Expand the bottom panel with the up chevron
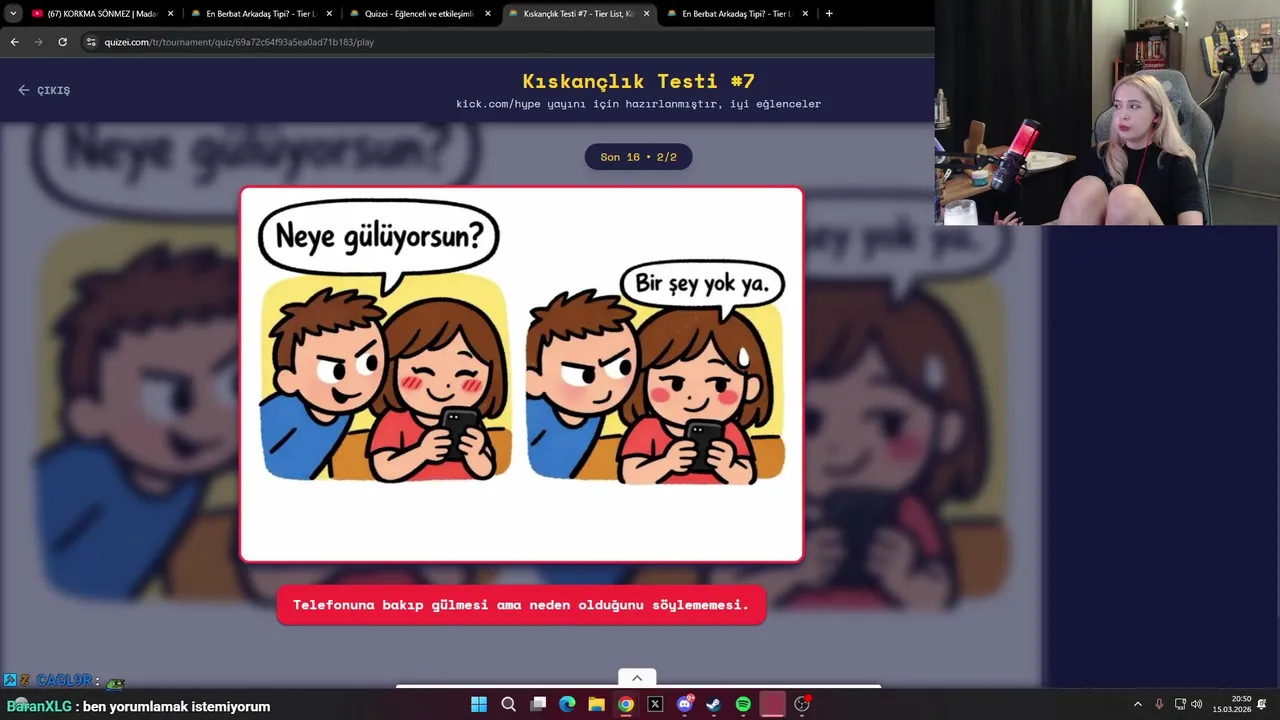The height and width of the screenshot is (720, 1280). pyautogui.click(x=637, y=678)
